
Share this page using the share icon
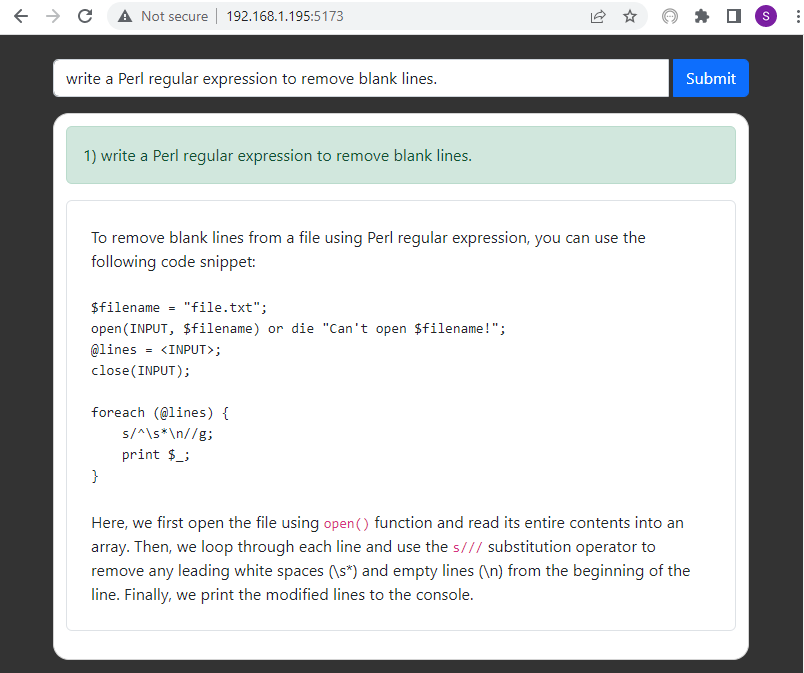(598, 16)
